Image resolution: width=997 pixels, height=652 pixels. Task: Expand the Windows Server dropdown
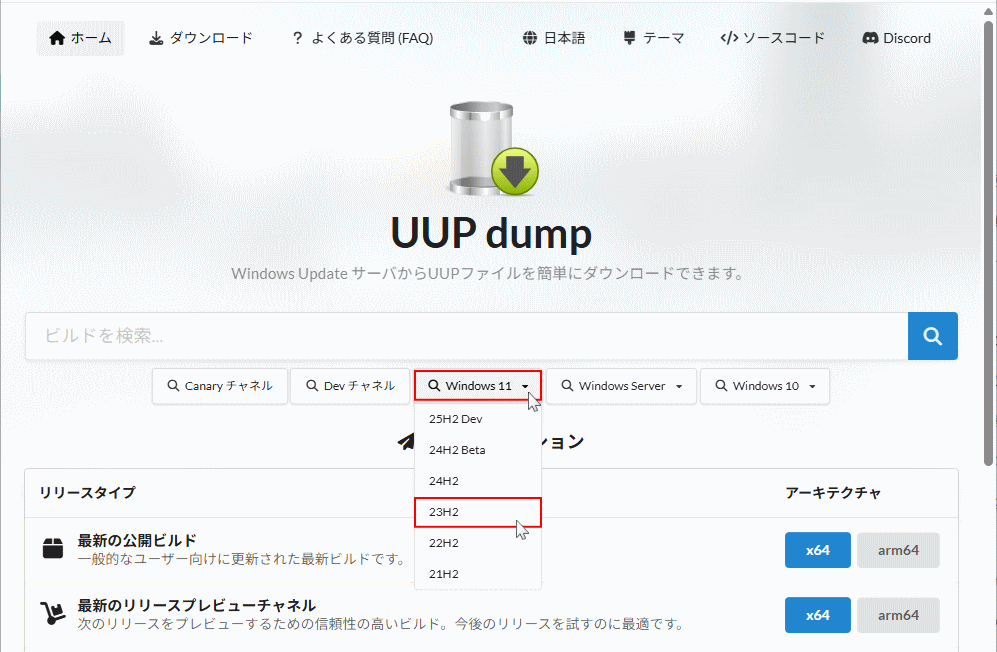coord(621,386)
